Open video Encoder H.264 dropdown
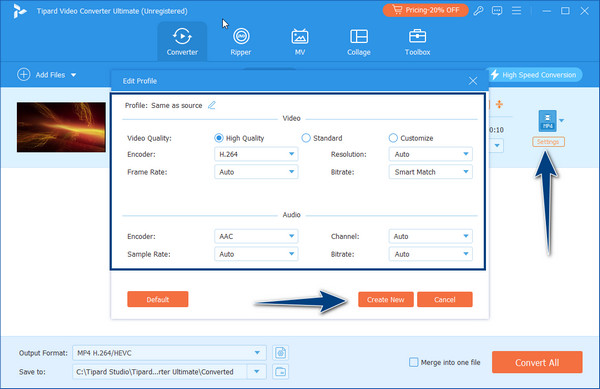Viewport: 600px width, 389px height. point(256,154)
